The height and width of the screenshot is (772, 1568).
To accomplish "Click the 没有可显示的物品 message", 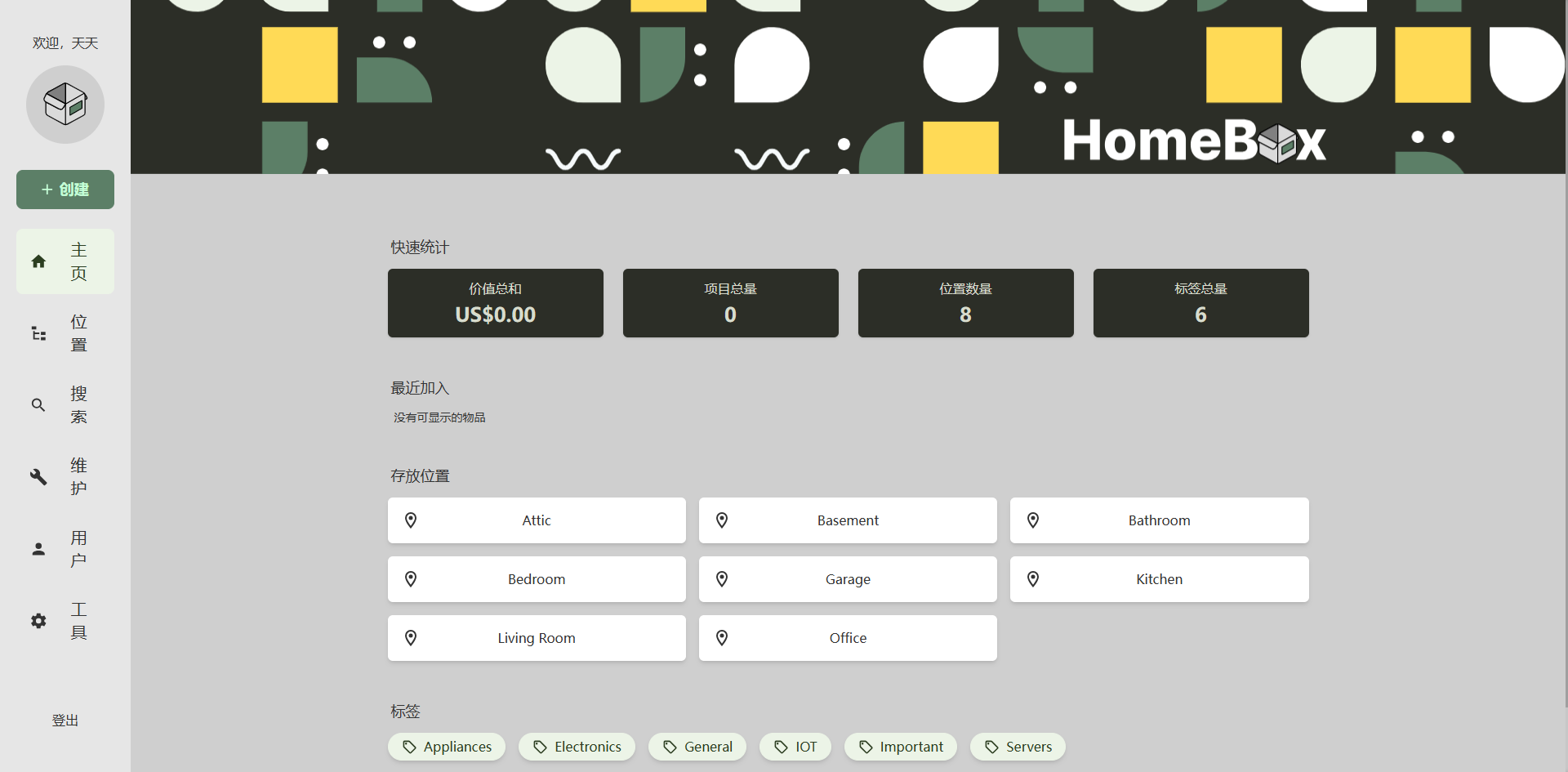I will pyautogui.click(x=439, y=417).
